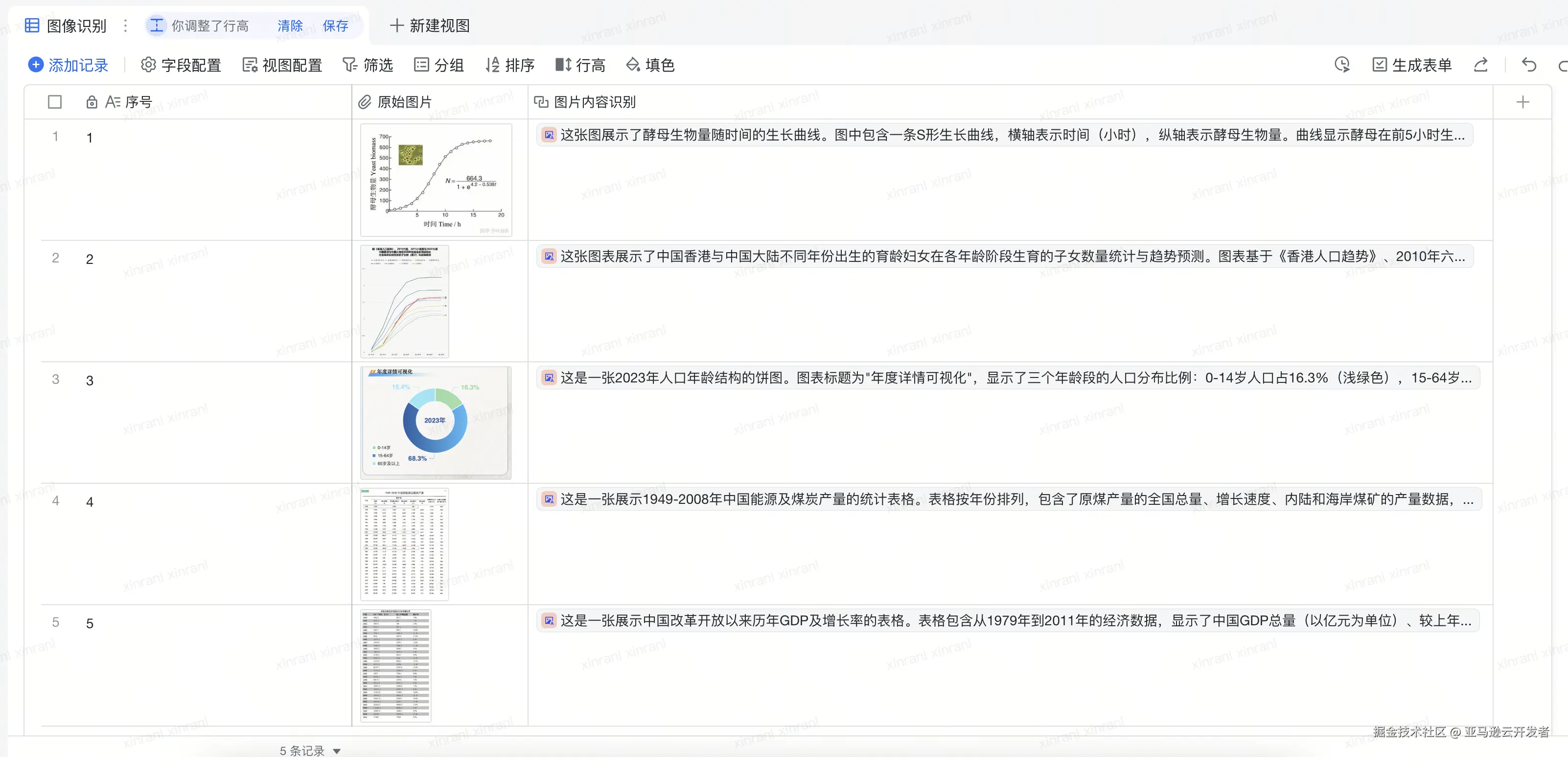Click the 清除 link
This screenshot has height=757, width=1568.
pyautogui.click(x=290, y=25)
